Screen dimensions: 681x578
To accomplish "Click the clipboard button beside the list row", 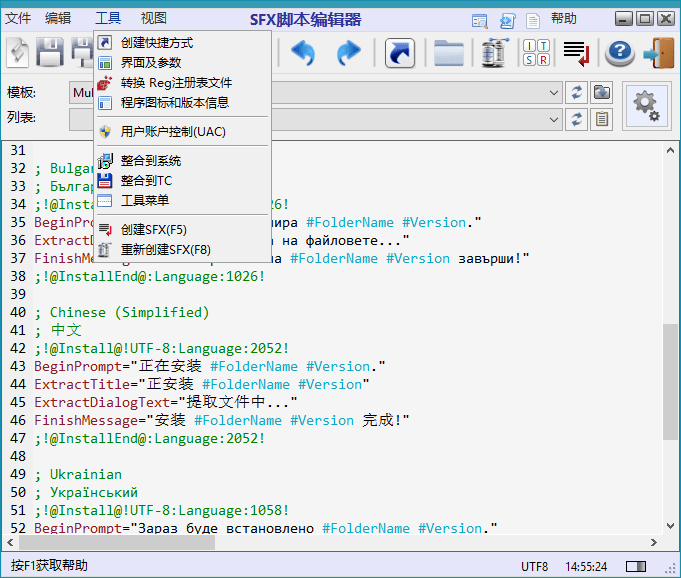I will pyautogui.click(x=601, y=120).
